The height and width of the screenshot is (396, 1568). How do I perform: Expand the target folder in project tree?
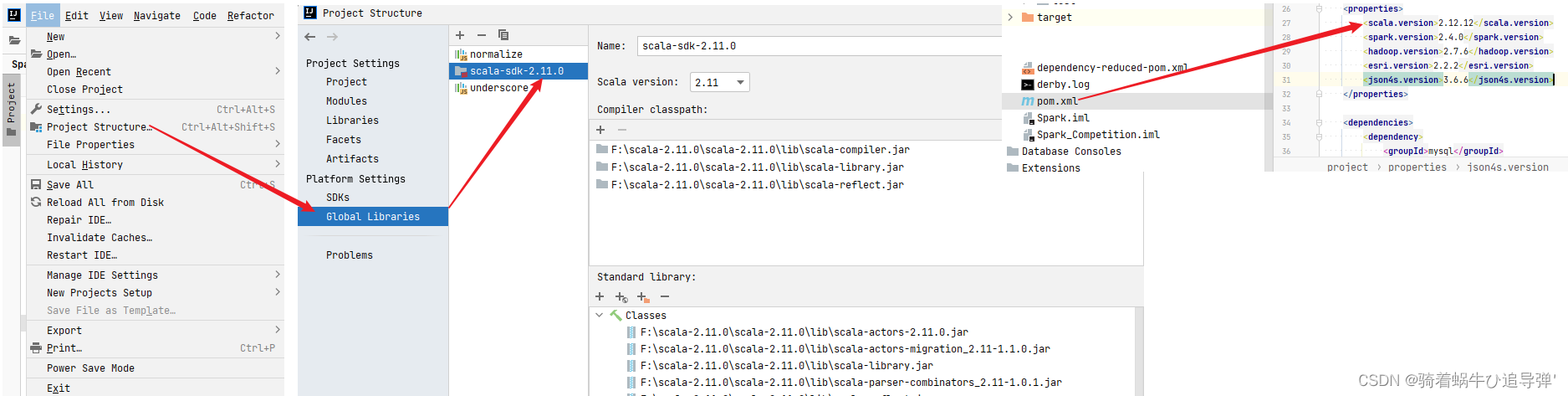tap(1010, 17)
